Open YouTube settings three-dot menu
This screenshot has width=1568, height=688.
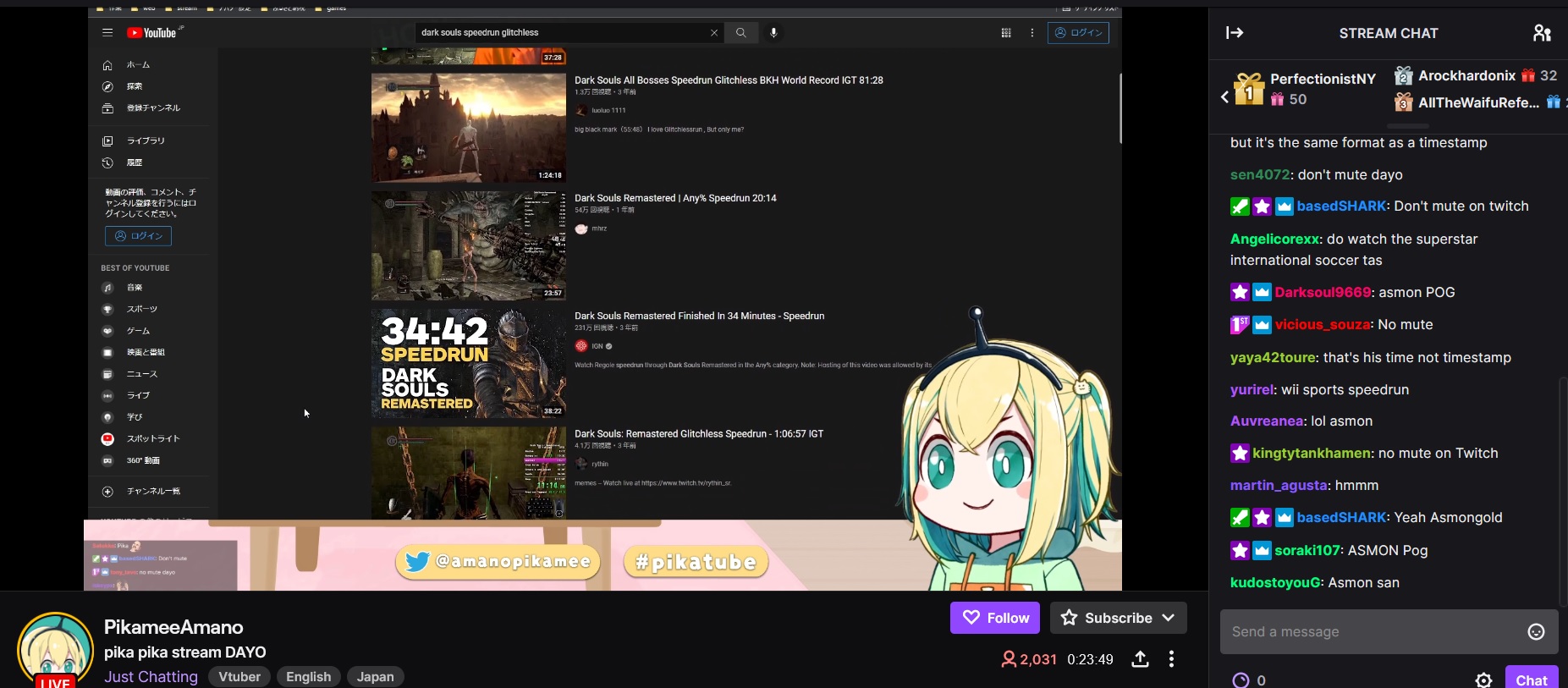click(x=1032, y=33)
